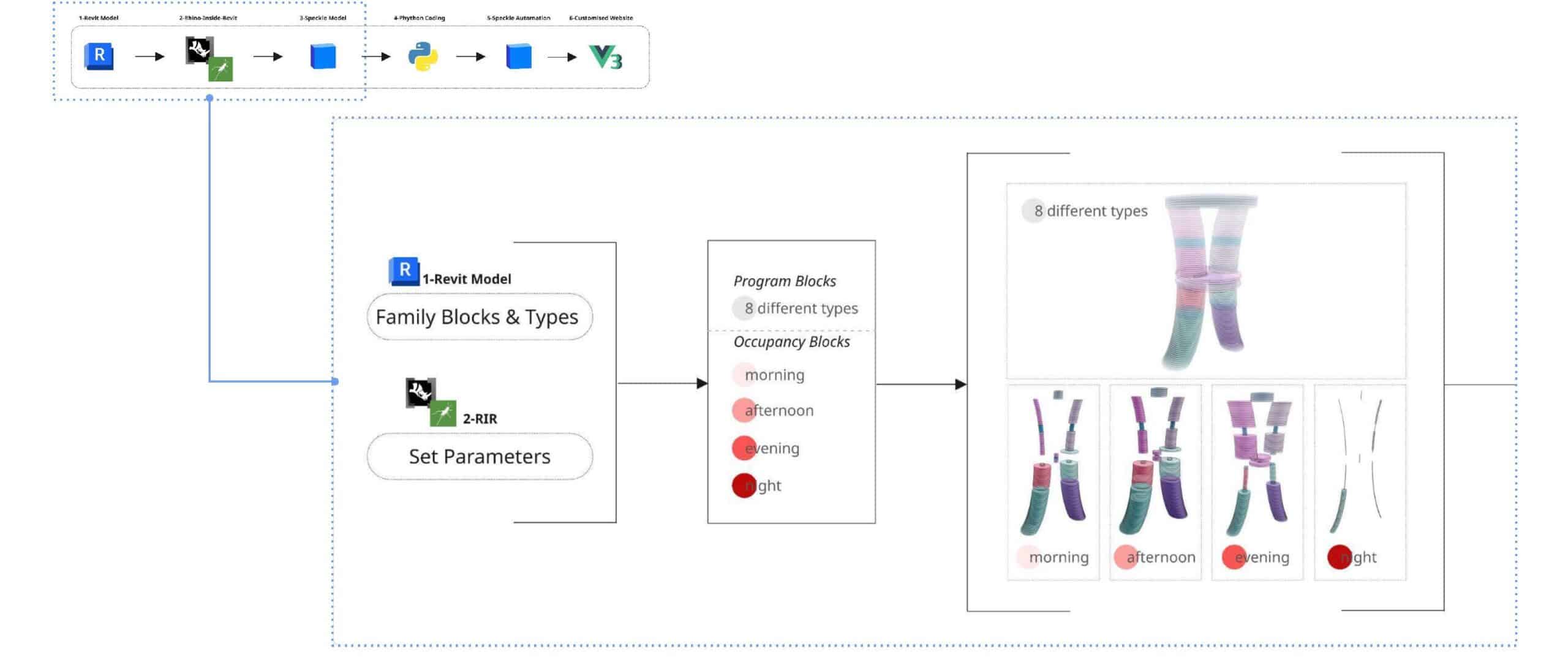Image resolution: width=1568 pixels, height=671 pixels.
Task: Click the Python logo icon
Action: (x=423, y=56)
